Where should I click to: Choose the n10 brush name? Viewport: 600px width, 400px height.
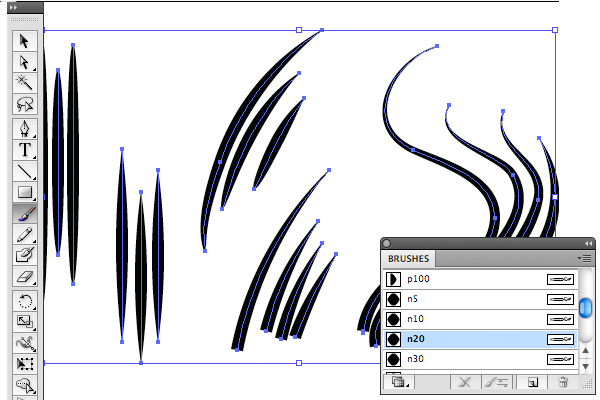[415, 319]
